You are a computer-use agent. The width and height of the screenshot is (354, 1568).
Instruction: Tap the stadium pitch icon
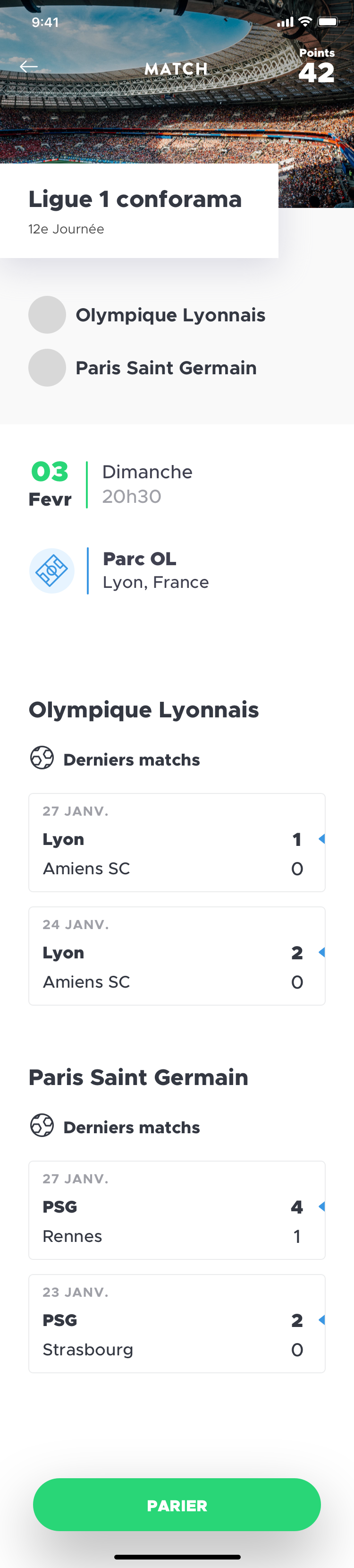[52, 571]
